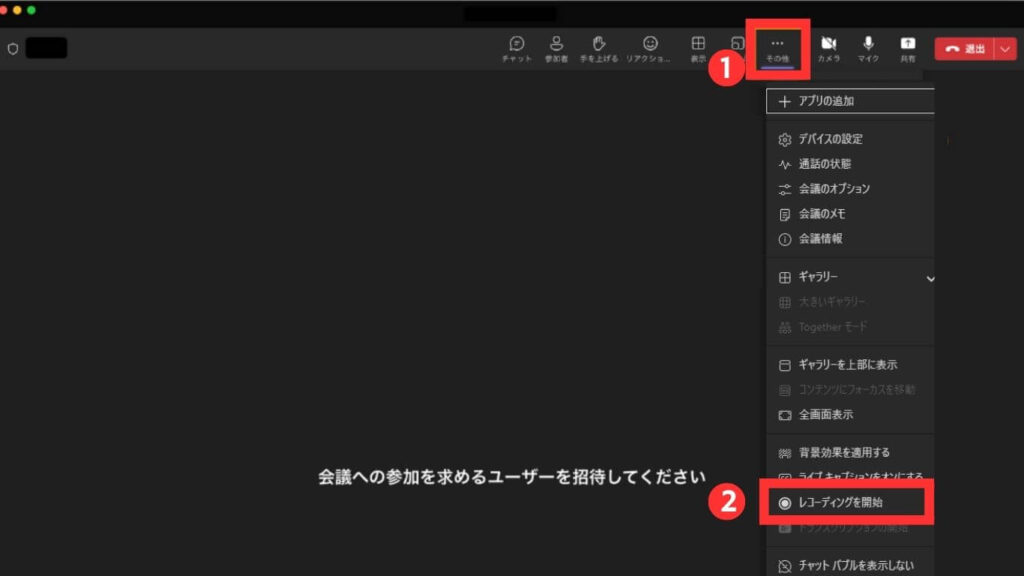Start recording via レコーディングを開始
Viewport: 1024px width, 576px height.
click(850, 504)
